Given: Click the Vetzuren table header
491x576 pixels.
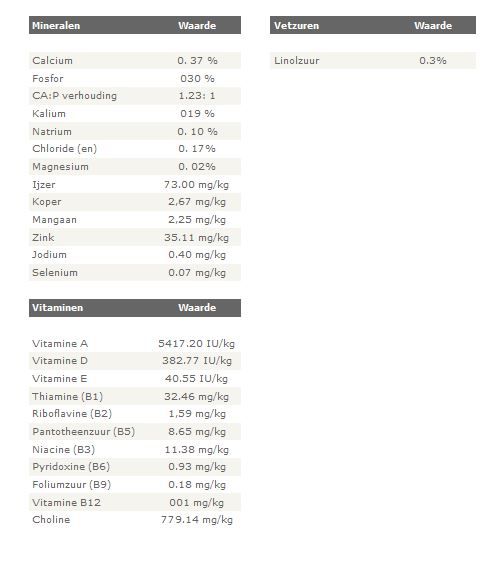Looking at the screenshot, I should click(x=373, y=25).
